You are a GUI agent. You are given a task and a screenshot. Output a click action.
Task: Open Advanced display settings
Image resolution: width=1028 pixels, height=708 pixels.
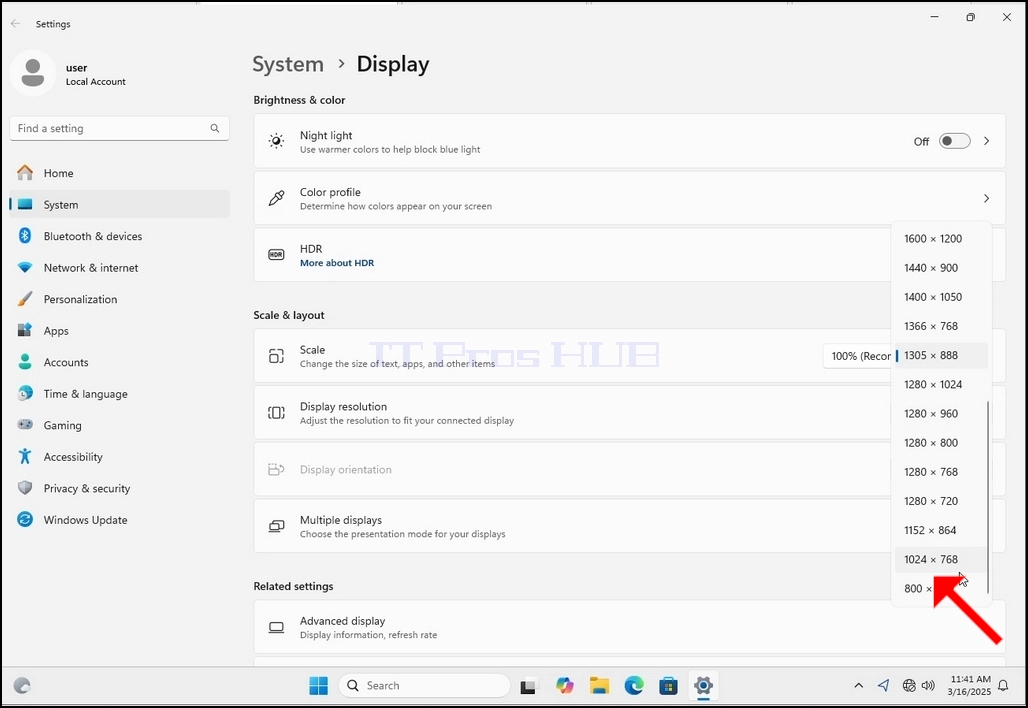(629, 627)
